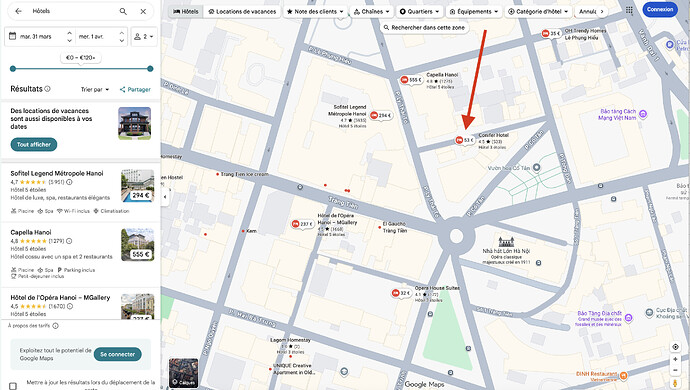Select the Hôtels filter tab
The width and height of the screenshot is (690, 390).
click(186, 11)
